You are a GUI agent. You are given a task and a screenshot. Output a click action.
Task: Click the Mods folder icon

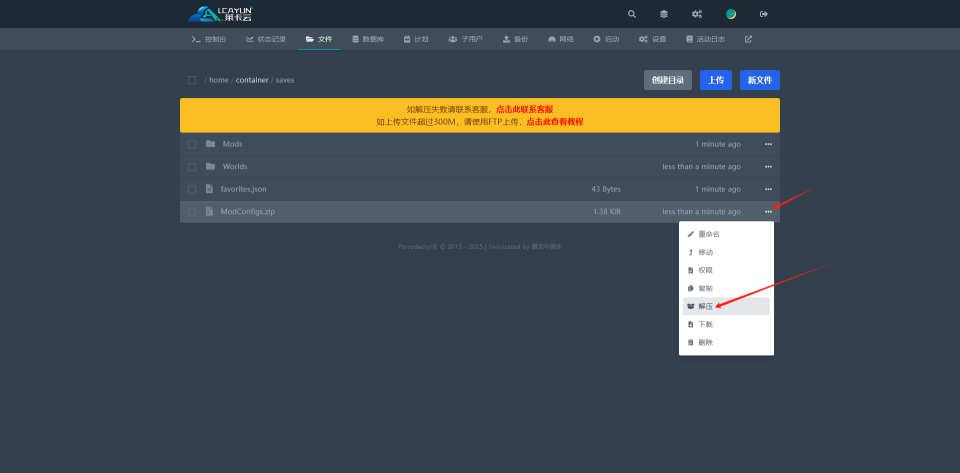[x=210, y=144]
